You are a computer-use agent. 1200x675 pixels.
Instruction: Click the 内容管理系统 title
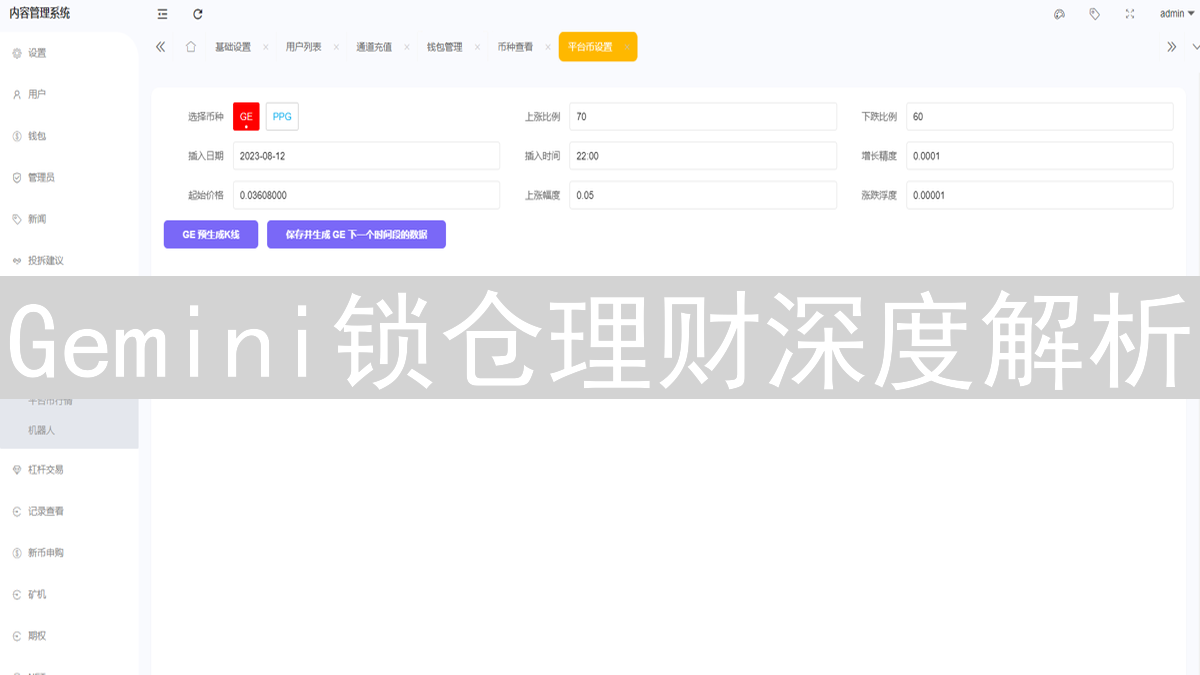pyautogui.click(x=40, y=13)
